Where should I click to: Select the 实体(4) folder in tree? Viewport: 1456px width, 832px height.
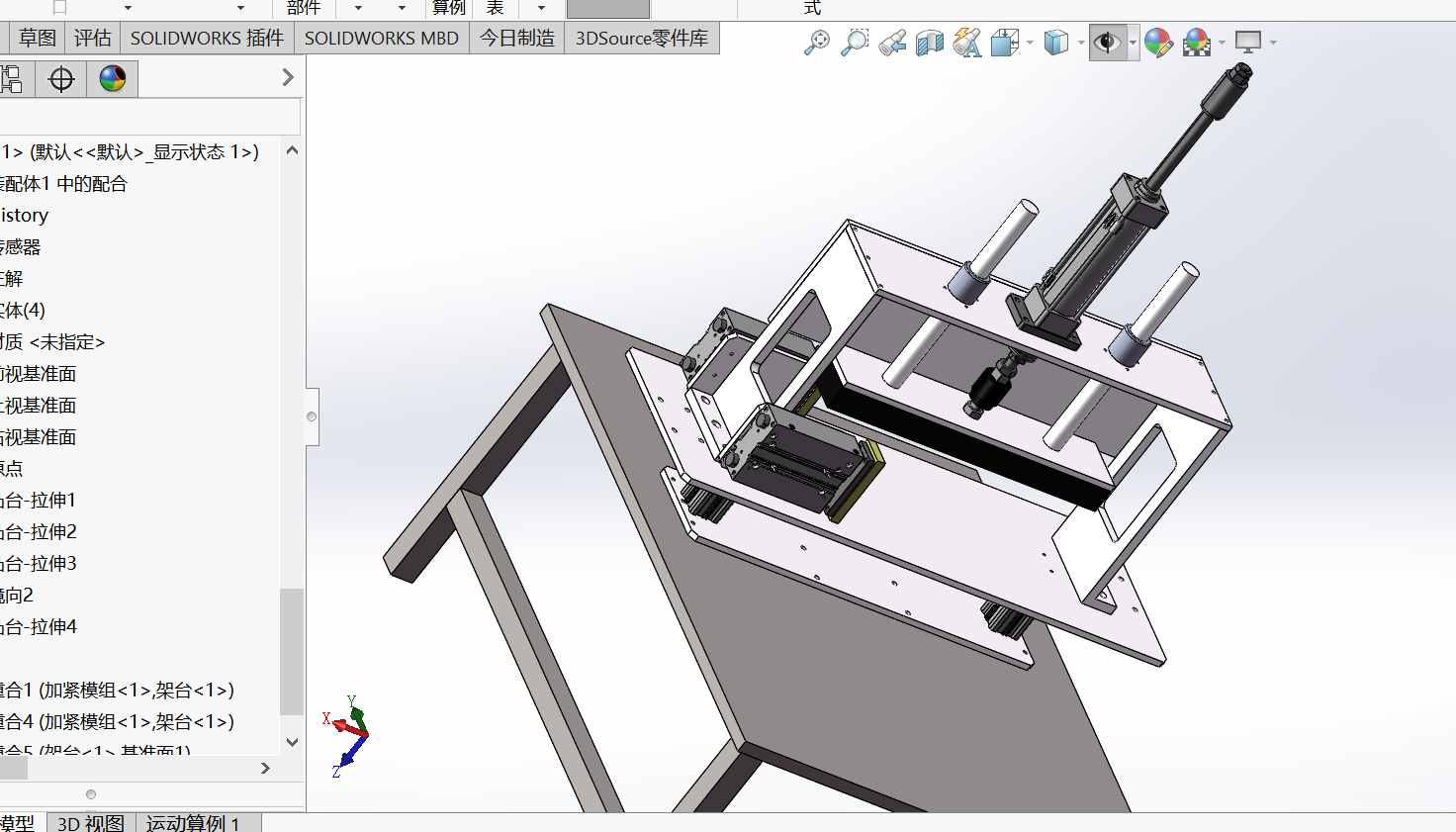coord(23,310)
